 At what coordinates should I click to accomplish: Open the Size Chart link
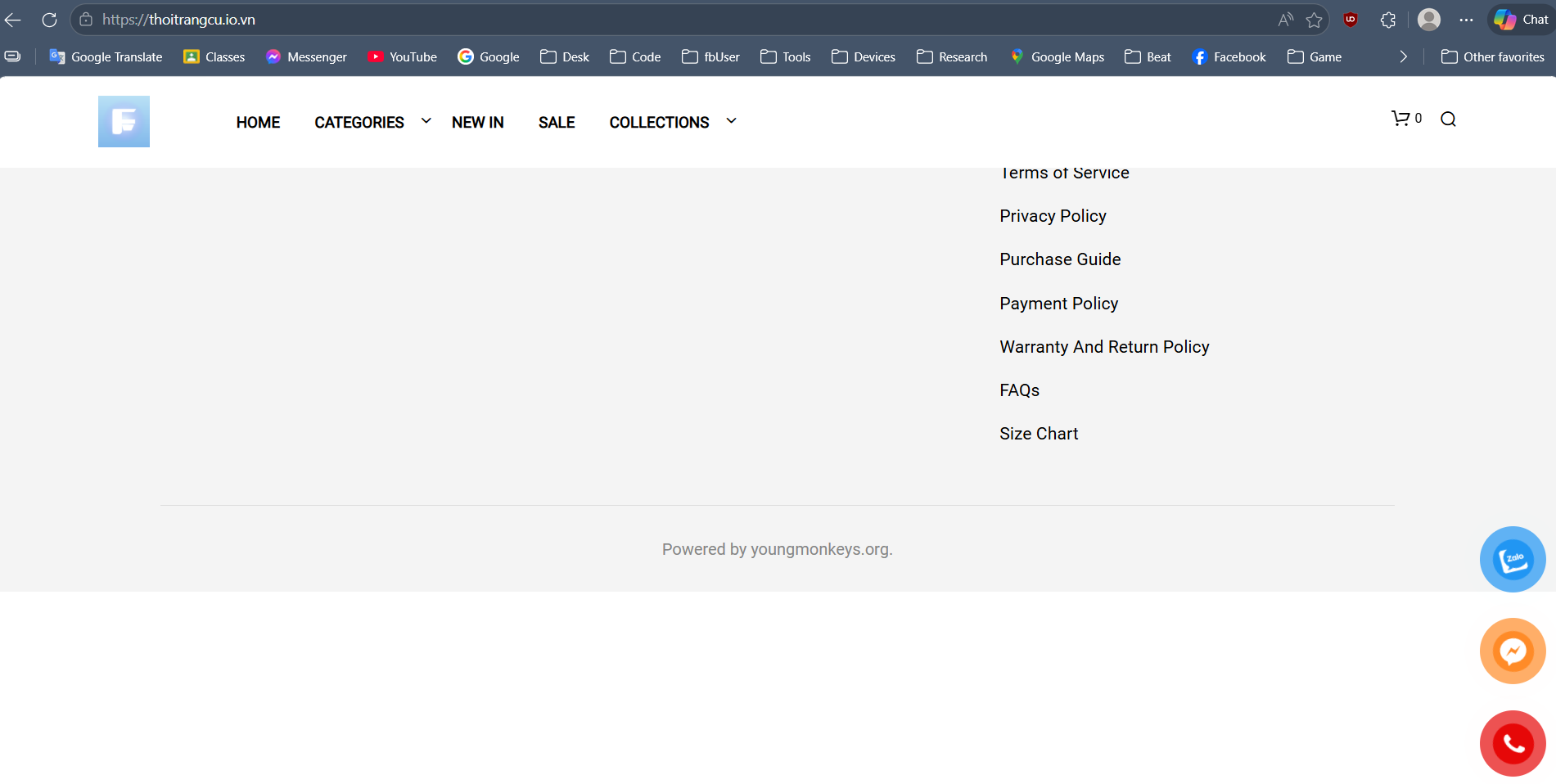[1038, 434]
